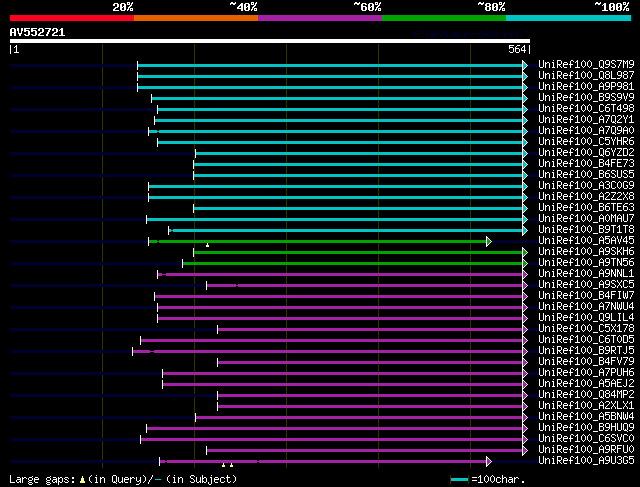Open the UniRef100_A9P981 hit label

[586, 87]
